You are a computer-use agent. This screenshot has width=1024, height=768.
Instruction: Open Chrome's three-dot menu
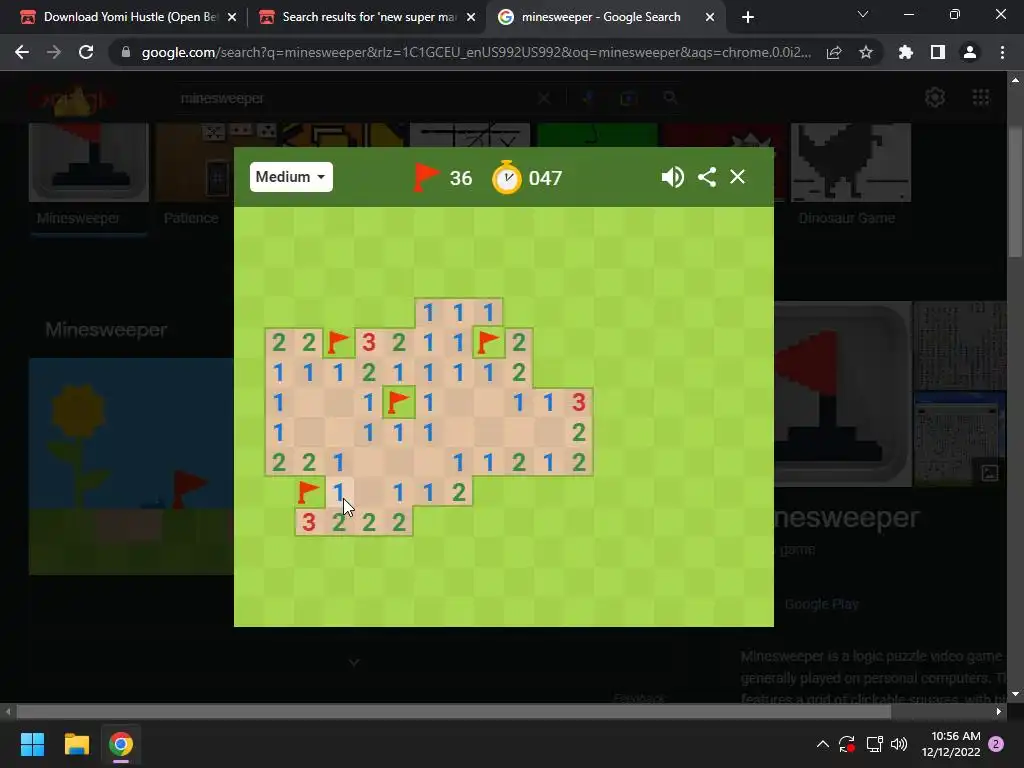tap(1002, 52)
